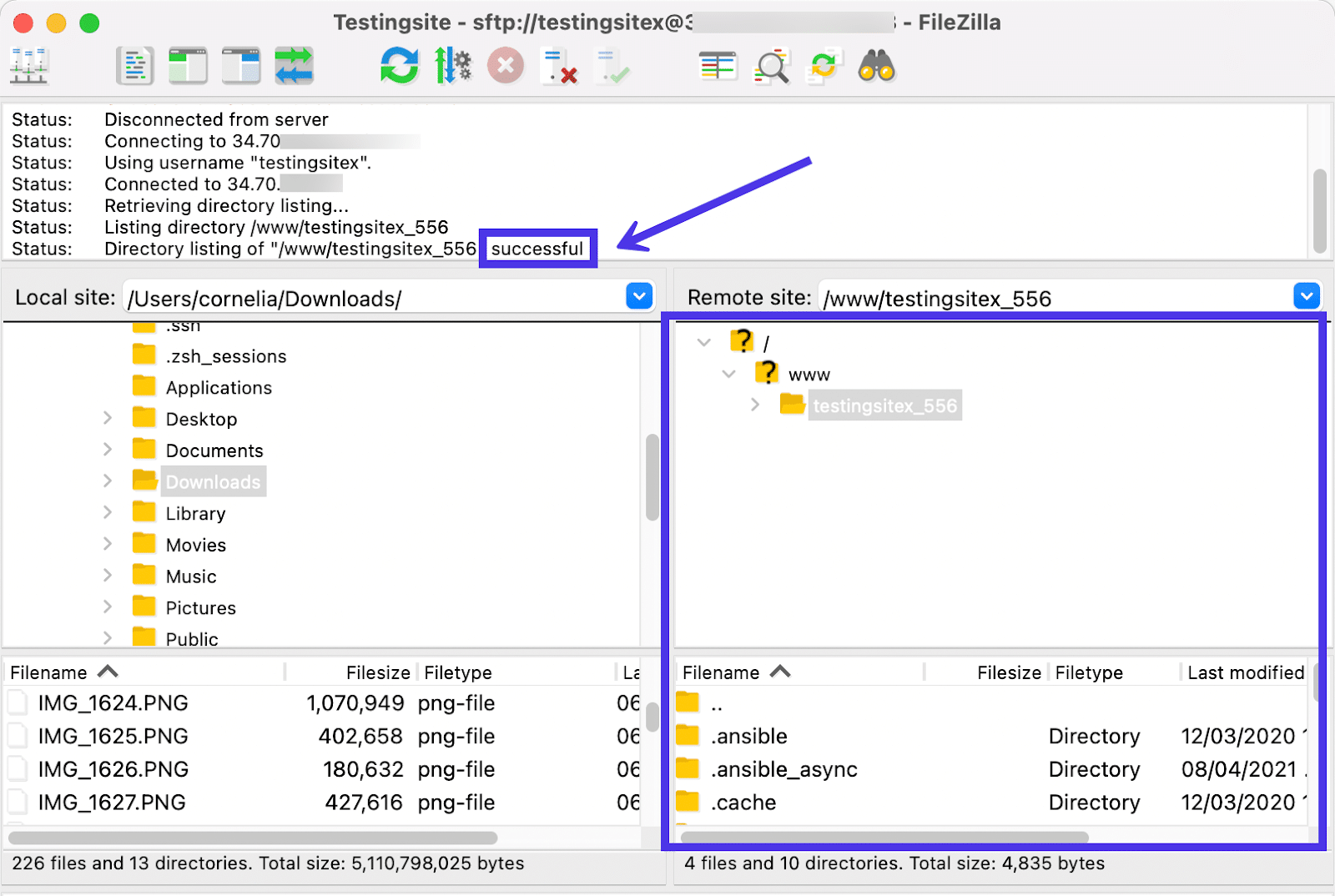
Task: Open the Remote site path dropdown
Action: (x=1306, y=296)
